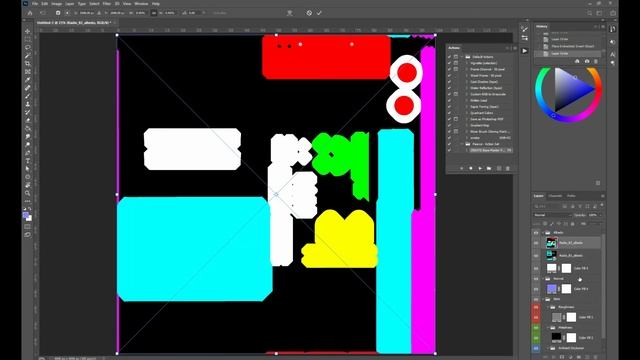Create new set in the Actions panel
The image size is (640, 360).
pyautogui.click(x=489, y=168)
